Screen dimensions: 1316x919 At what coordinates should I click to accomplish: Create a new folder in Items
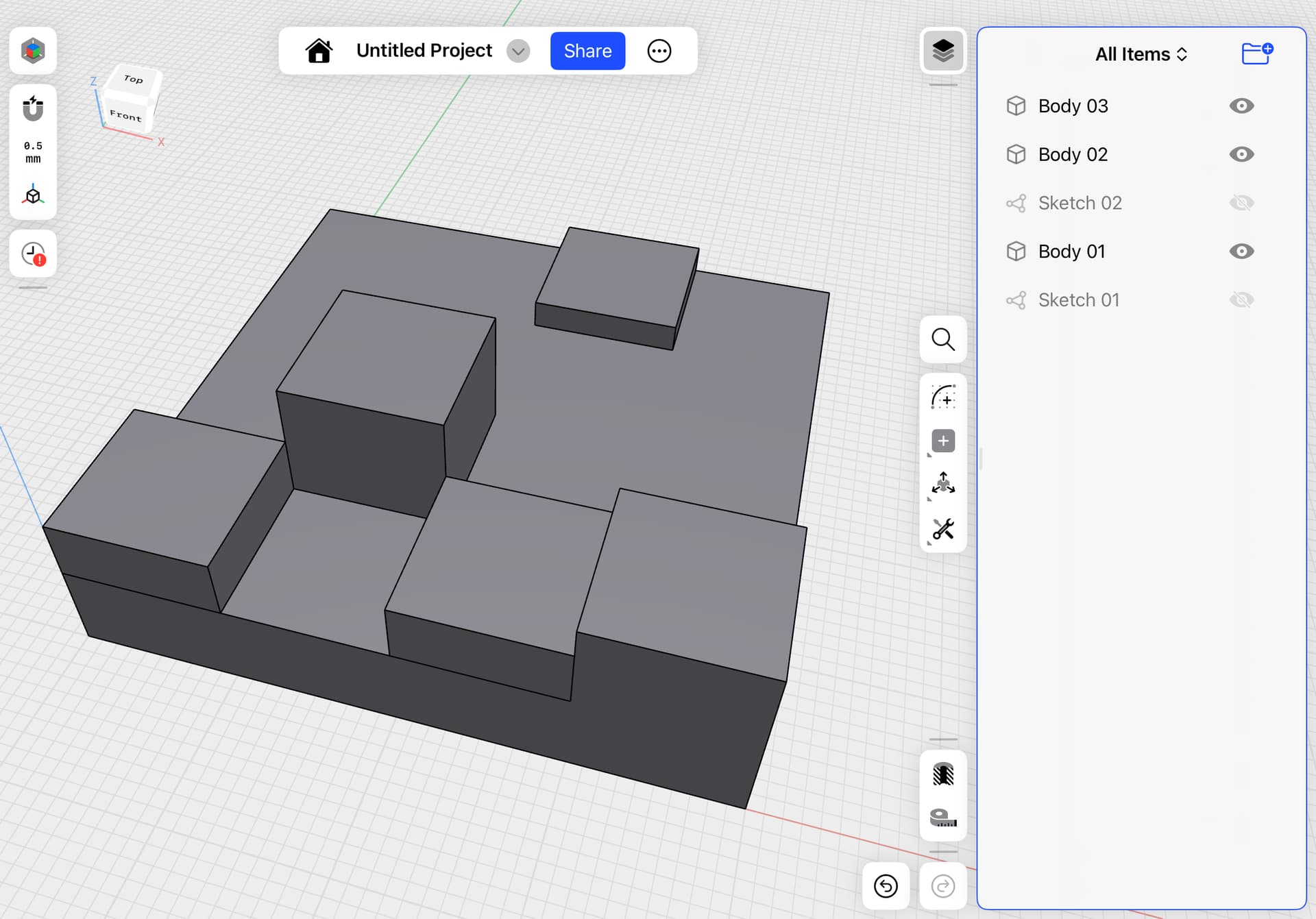[1258, 53]
